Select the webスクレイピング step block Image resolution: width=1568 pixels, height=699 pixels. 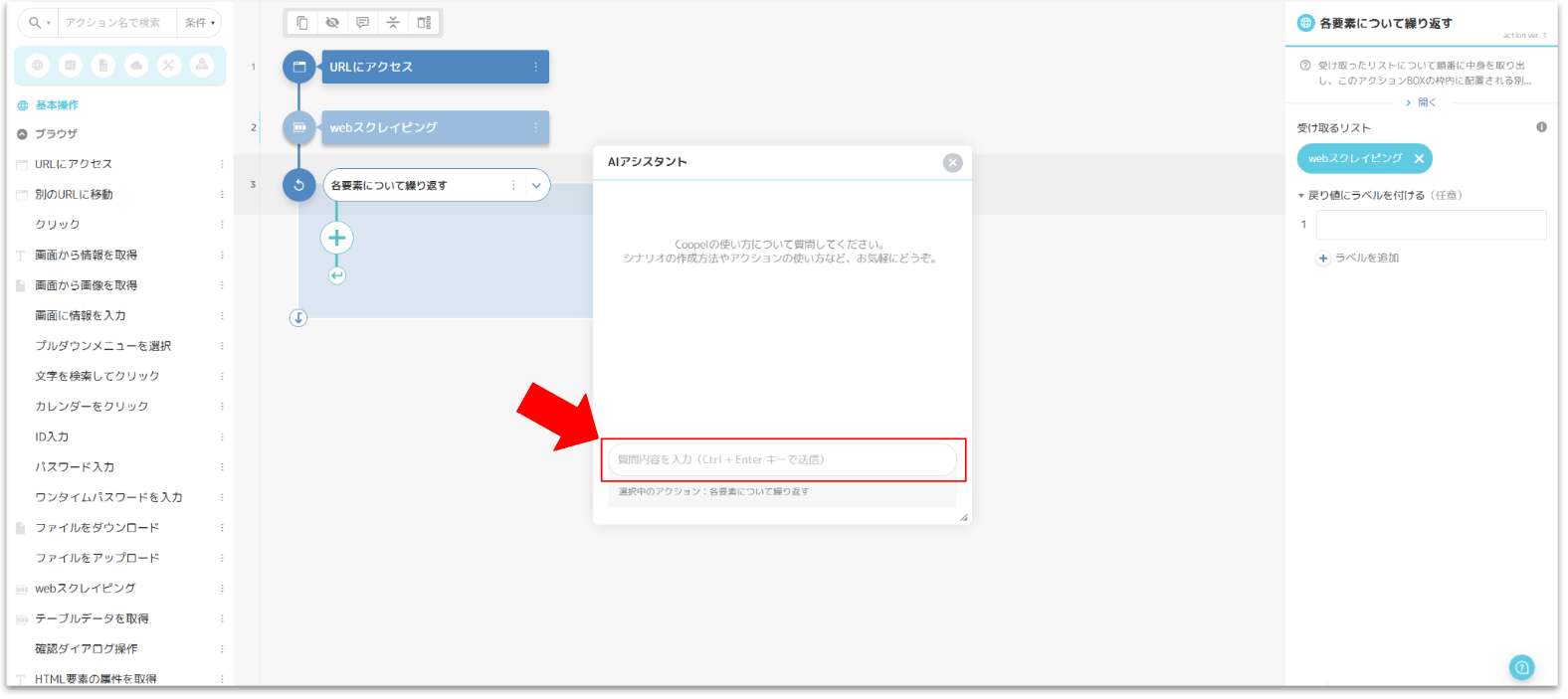[x=435, y=127]
